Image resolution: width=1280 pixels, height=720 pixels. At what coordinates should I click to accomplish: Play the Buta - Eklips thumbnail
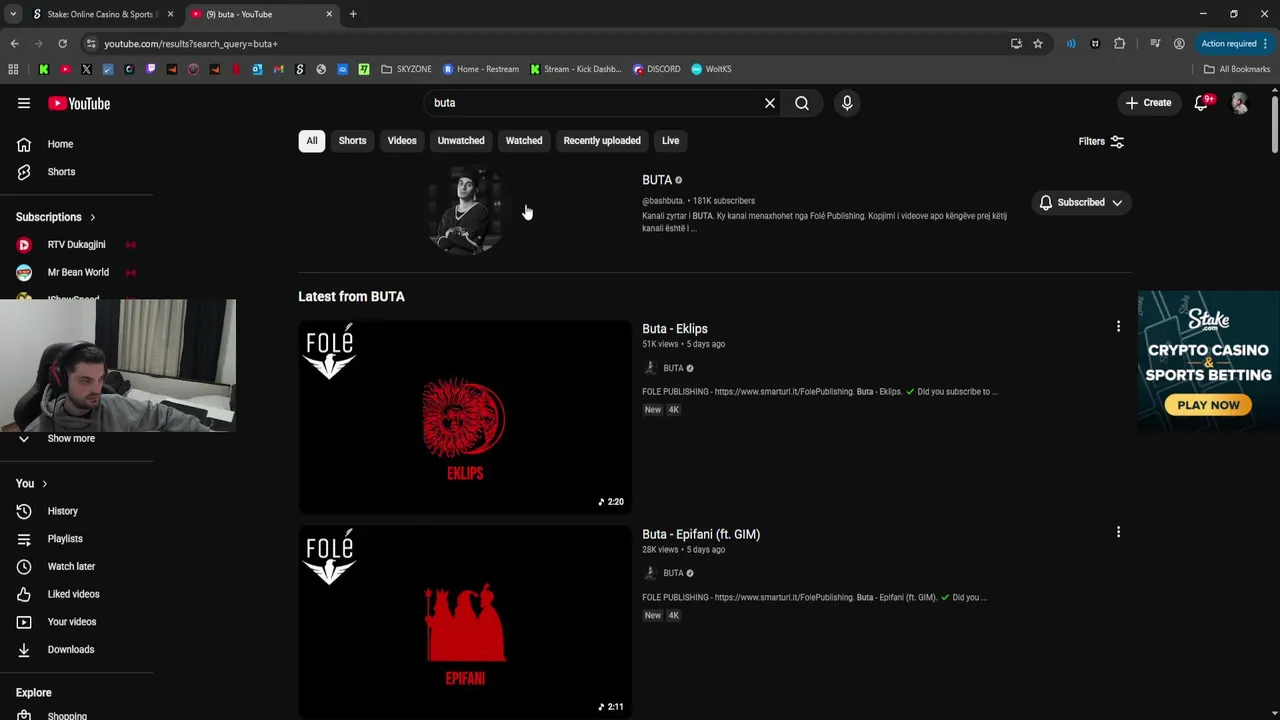pos(465,417)
